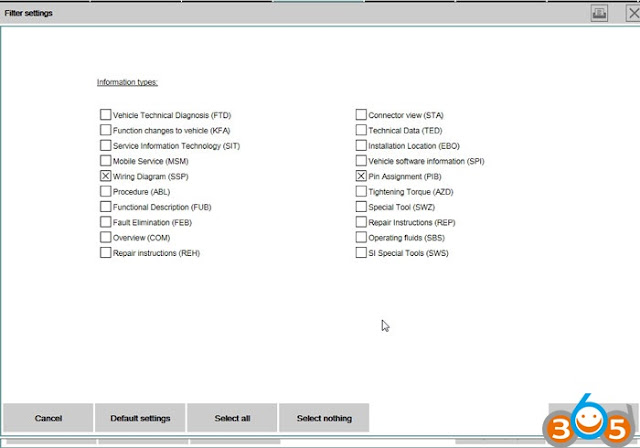Enable Functional Description (FUB)
This screenshot has height=448, width=640.
point(105,206)
